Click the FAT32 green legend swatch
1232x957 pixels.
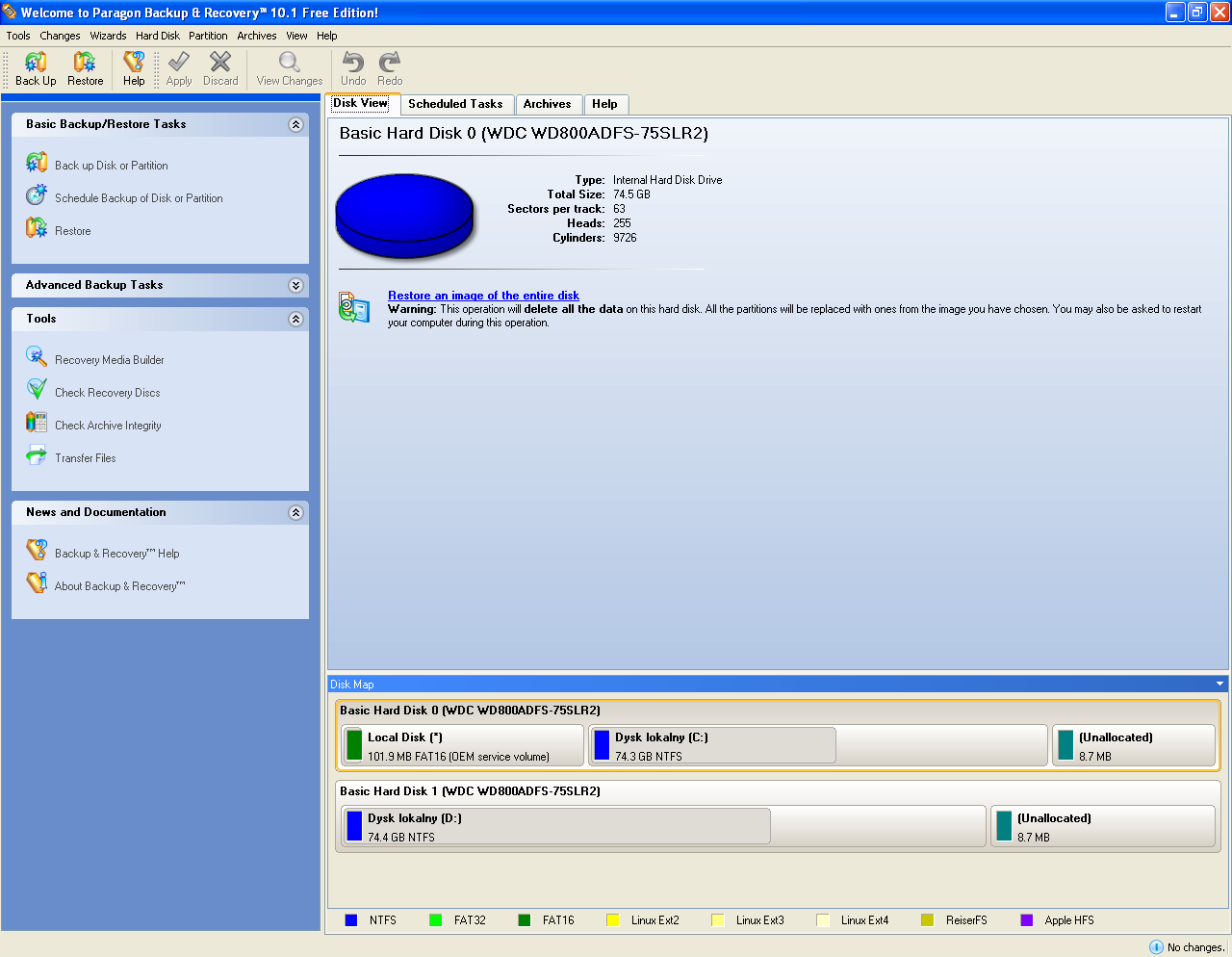coord(436,920)
